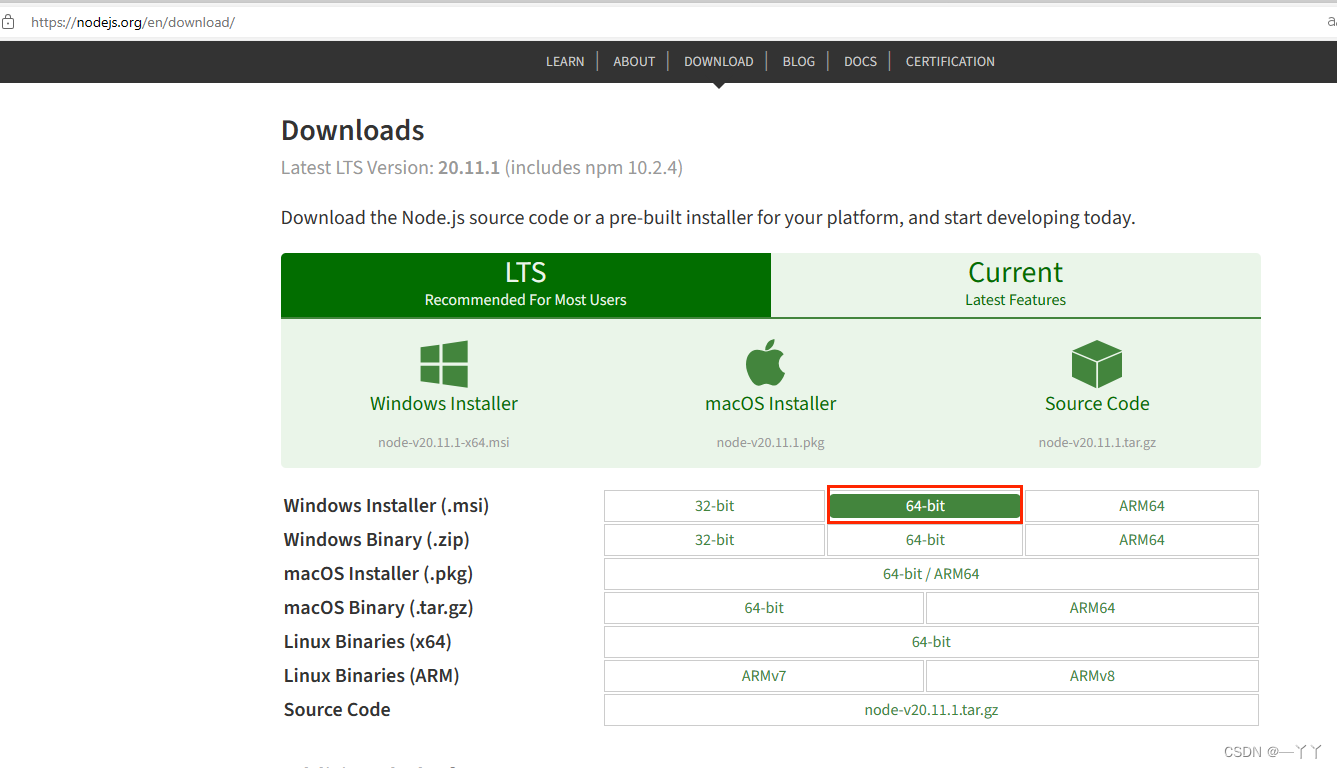
Task: Download Windows Binary (.zip) 64-bit
Action: coord(925,540)
